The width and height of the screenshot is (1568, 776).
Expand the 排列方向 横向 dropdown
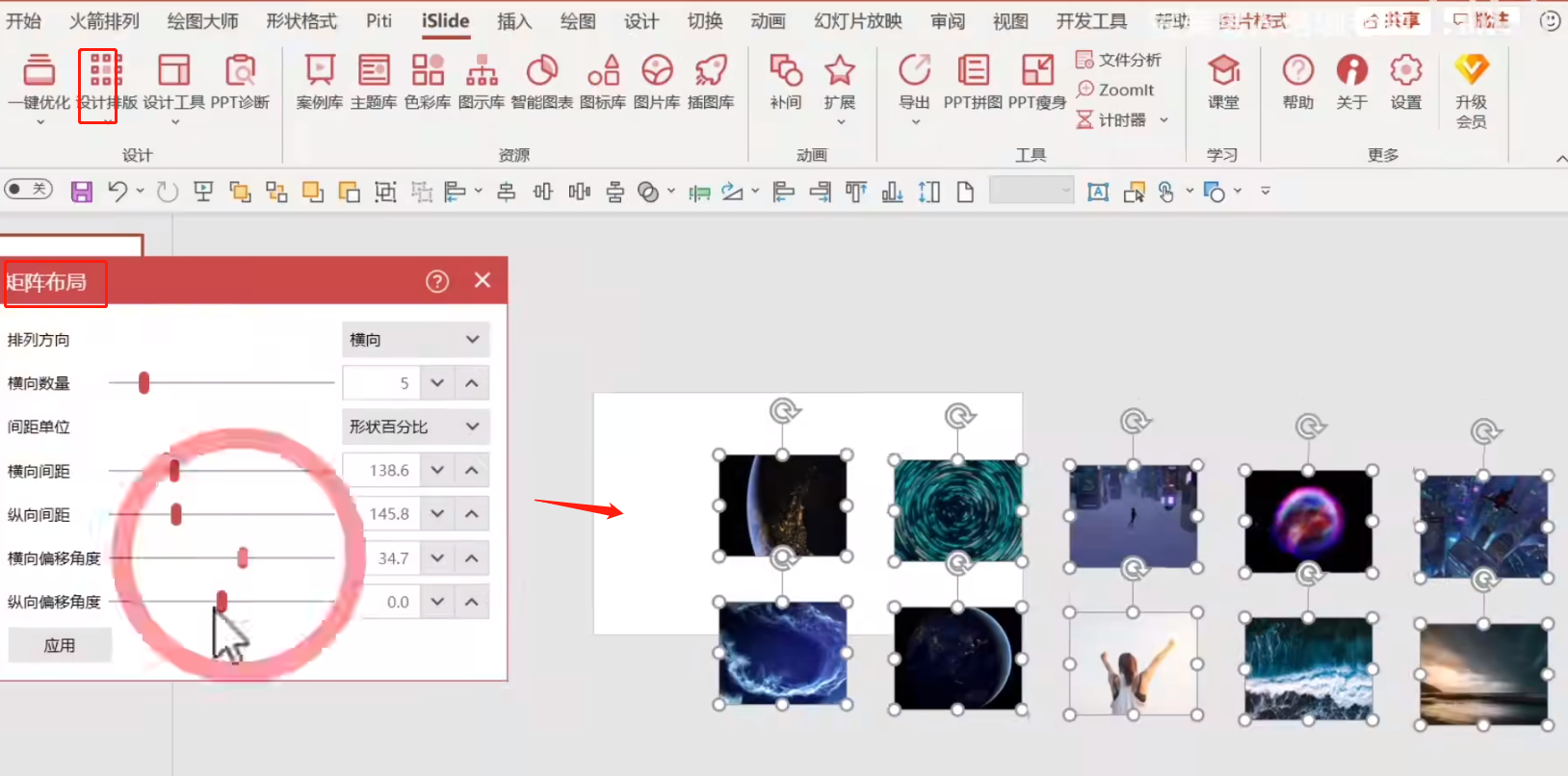click(416, 339)
